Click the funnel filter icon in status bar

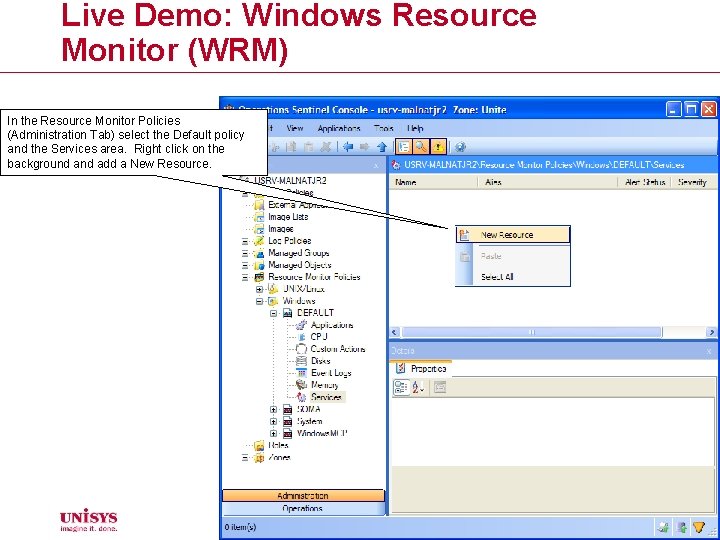(x=699, y=527)
